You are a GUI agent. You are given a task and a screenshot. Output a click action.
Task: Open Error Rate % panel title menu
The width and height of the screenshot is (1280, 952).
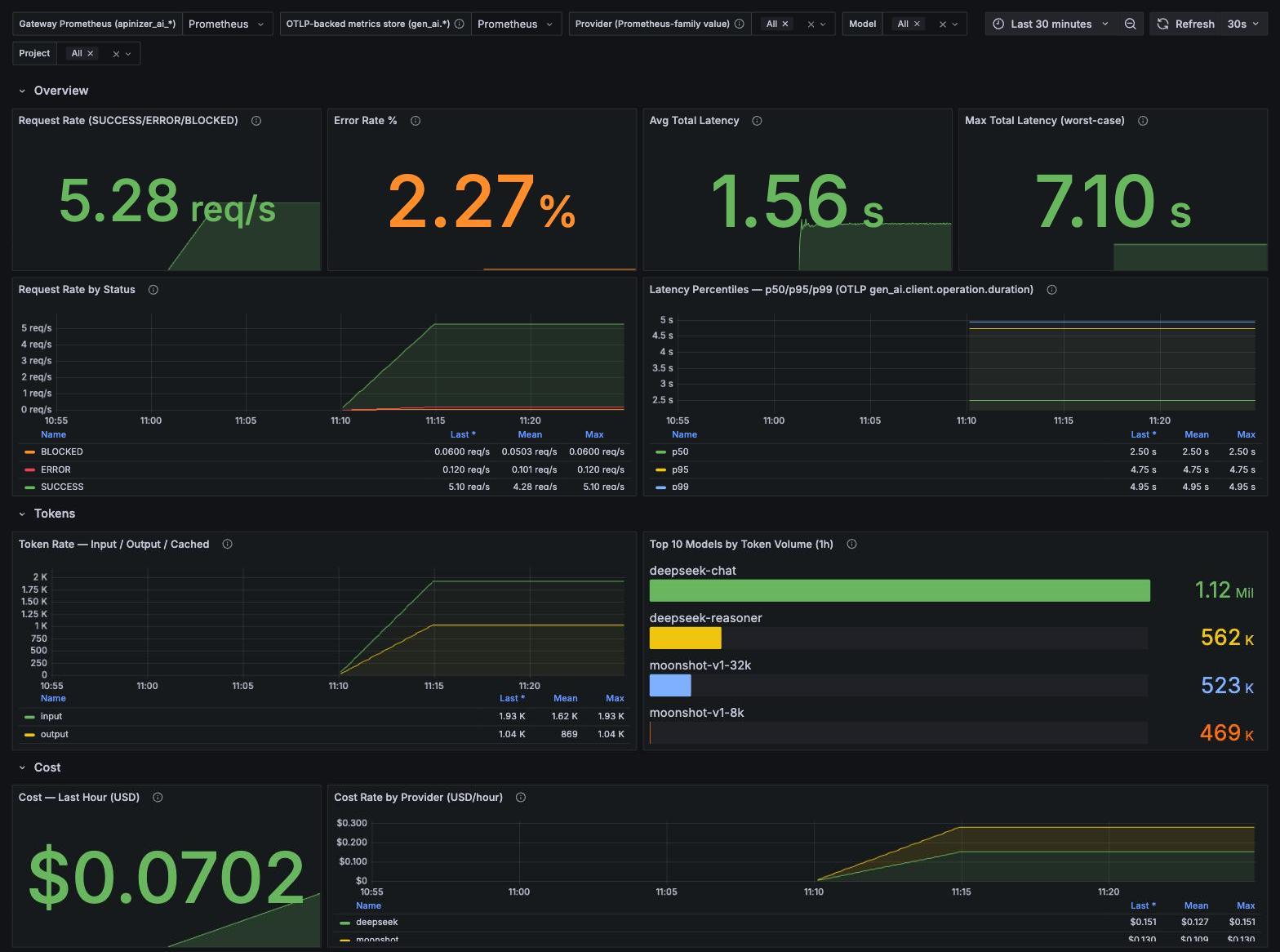coord(365,121)
